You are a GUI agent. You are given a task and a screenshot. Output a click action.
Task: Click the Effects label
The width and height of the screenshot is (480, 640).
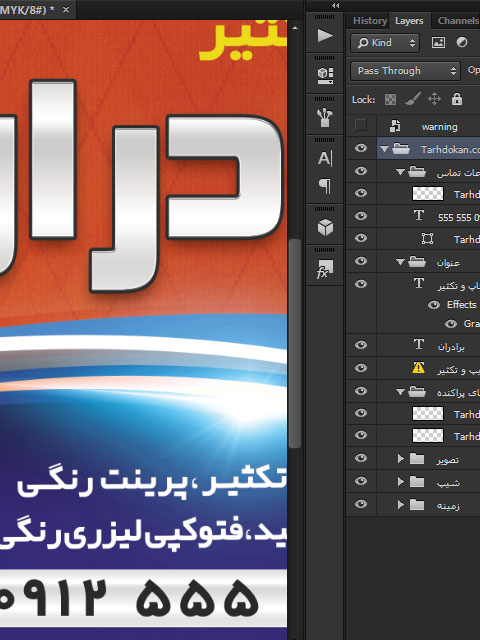point(462,305)
